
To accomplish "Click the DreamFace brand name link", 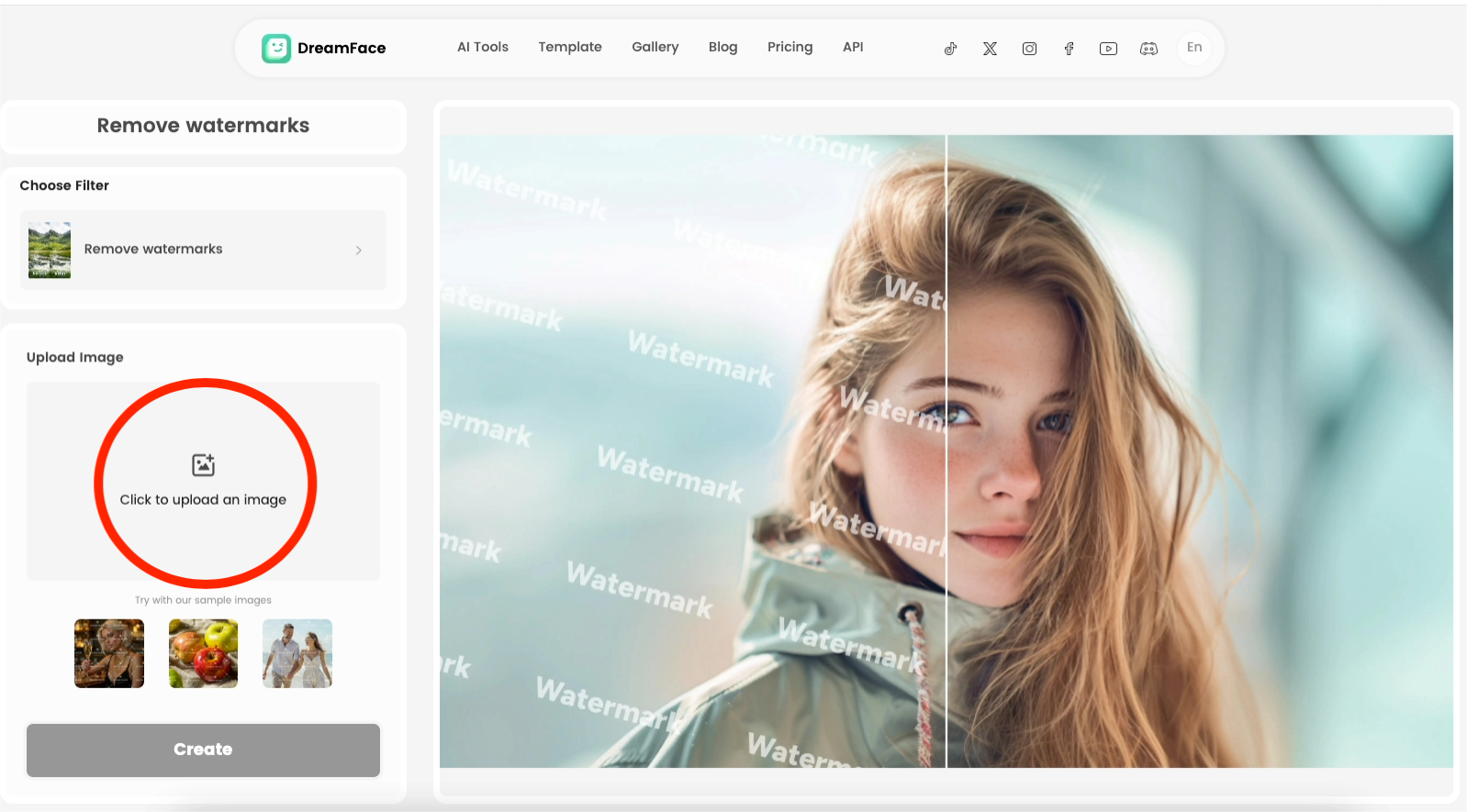I will (x=342, y=48).
